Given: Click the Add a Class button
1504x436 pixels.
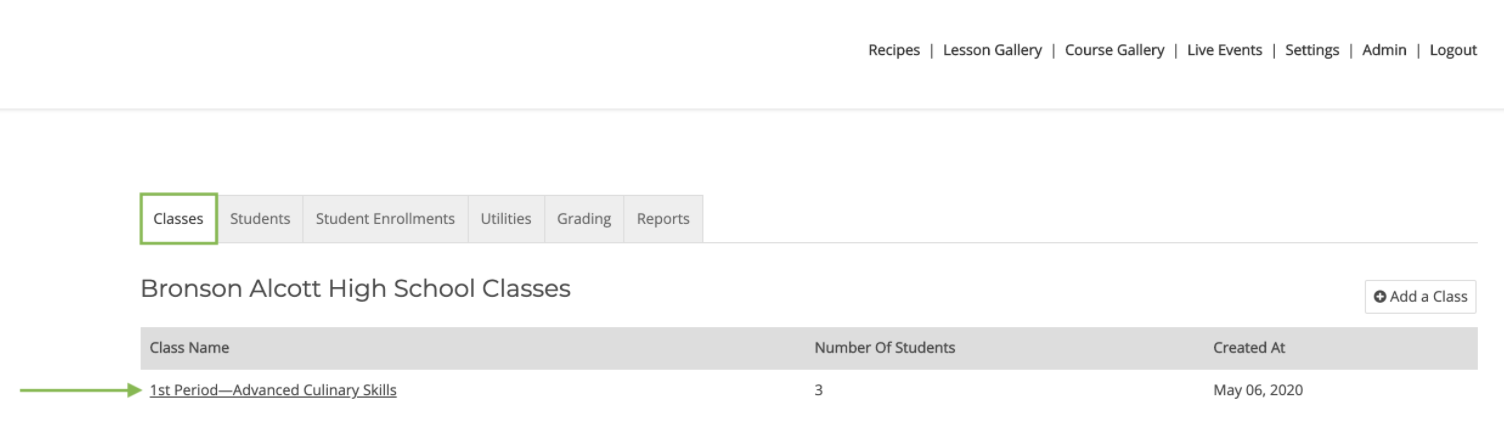Looking at the screenshot, I should [1420, 296].
